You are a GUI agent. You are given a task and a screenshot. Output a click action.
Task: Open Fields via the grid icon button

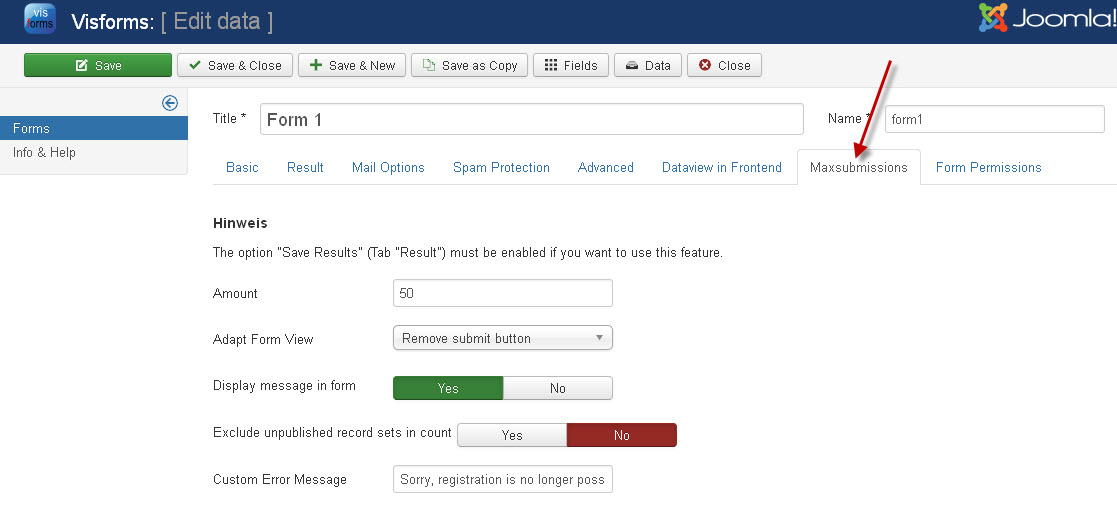coord(570,65)
